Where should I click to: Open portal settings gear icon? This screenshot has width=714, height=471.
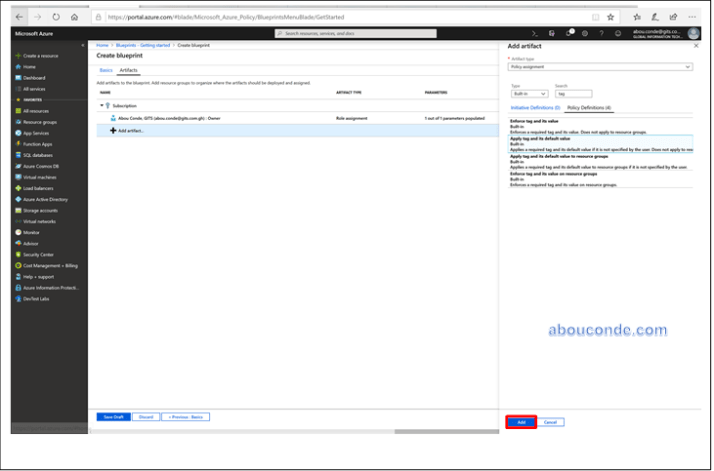(586, 33)
